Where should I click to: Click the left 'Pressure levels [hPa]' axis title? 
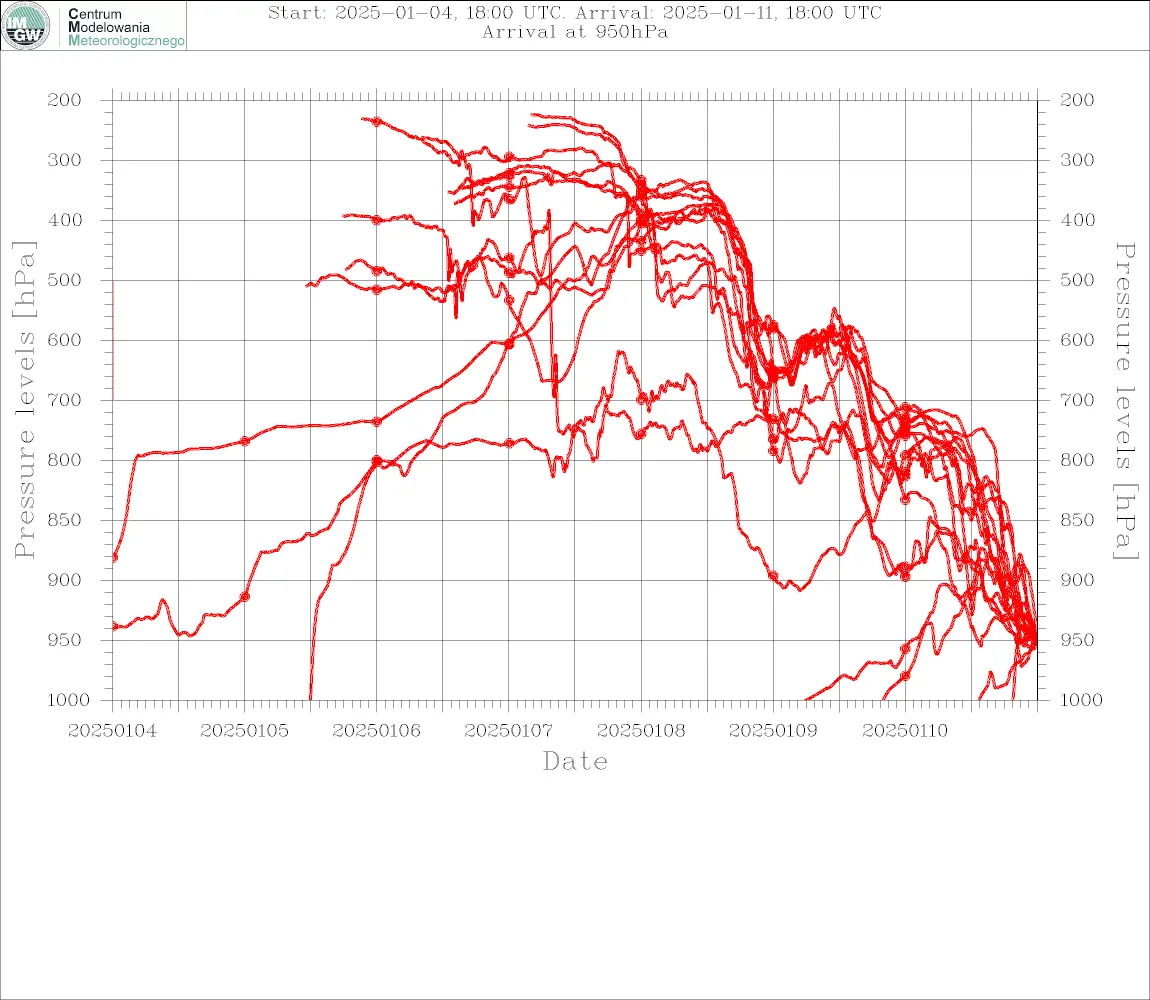(24, 400)
